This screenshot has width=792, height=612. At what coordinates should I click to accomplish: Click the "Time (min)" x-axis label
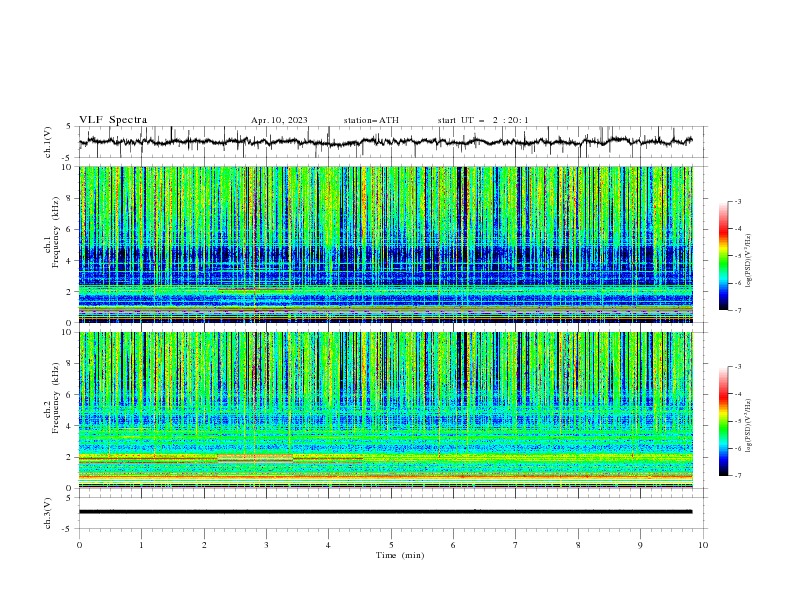(400, 555)
